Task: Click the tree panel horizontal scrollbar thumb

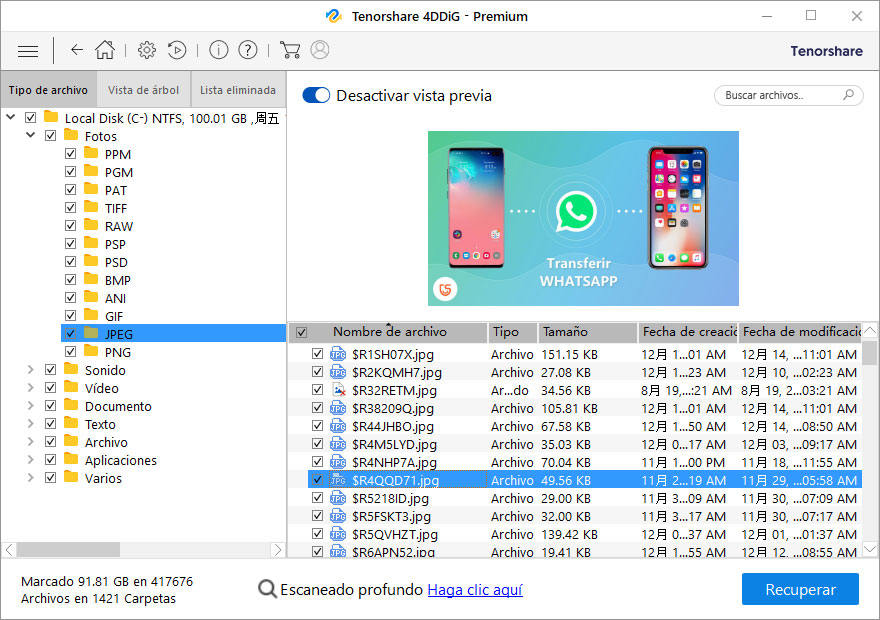Action: point(68,550)
